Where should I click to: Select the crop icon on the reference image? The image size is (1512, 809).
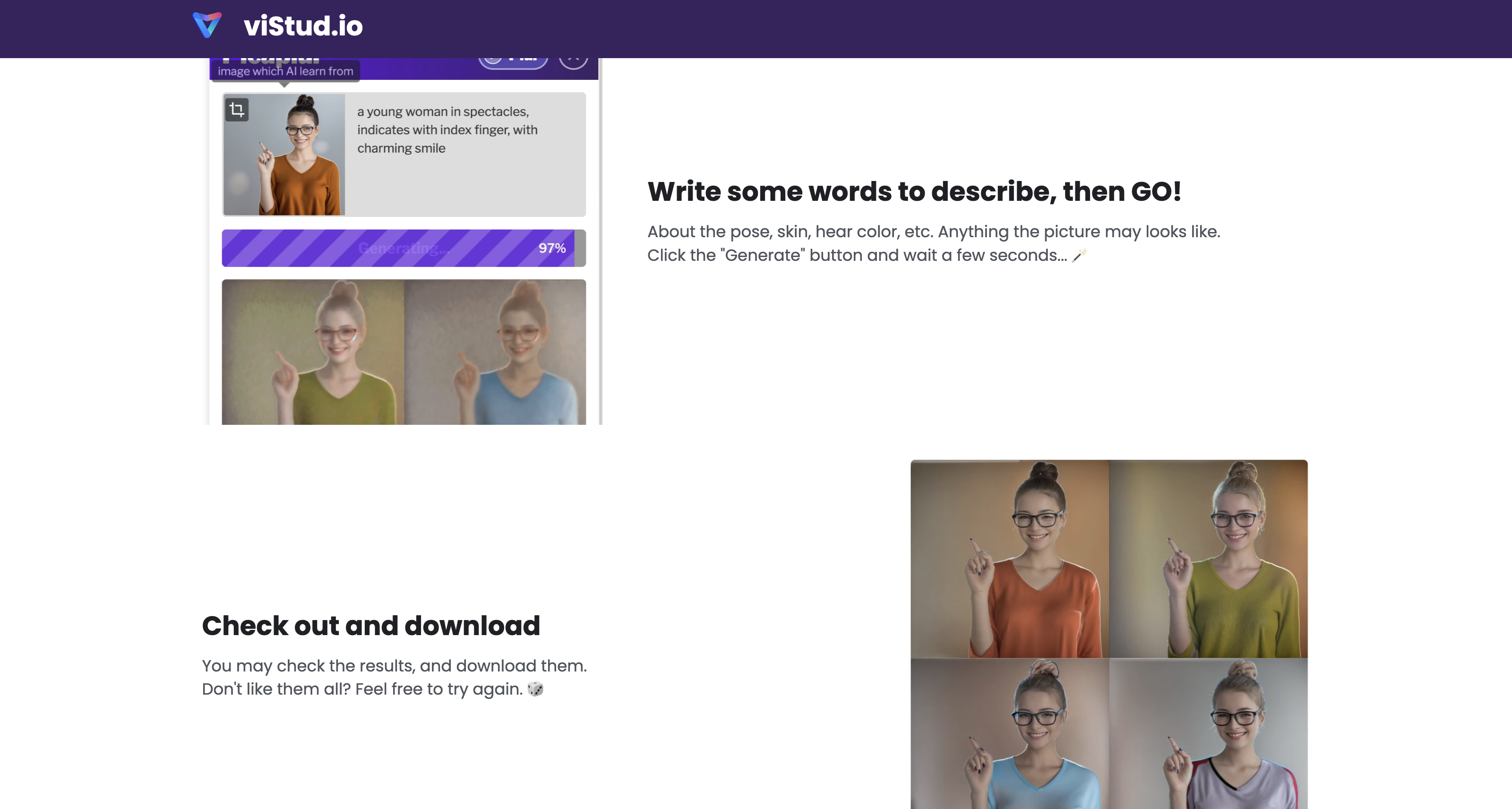pyautogui.click(x=237, y=110)
